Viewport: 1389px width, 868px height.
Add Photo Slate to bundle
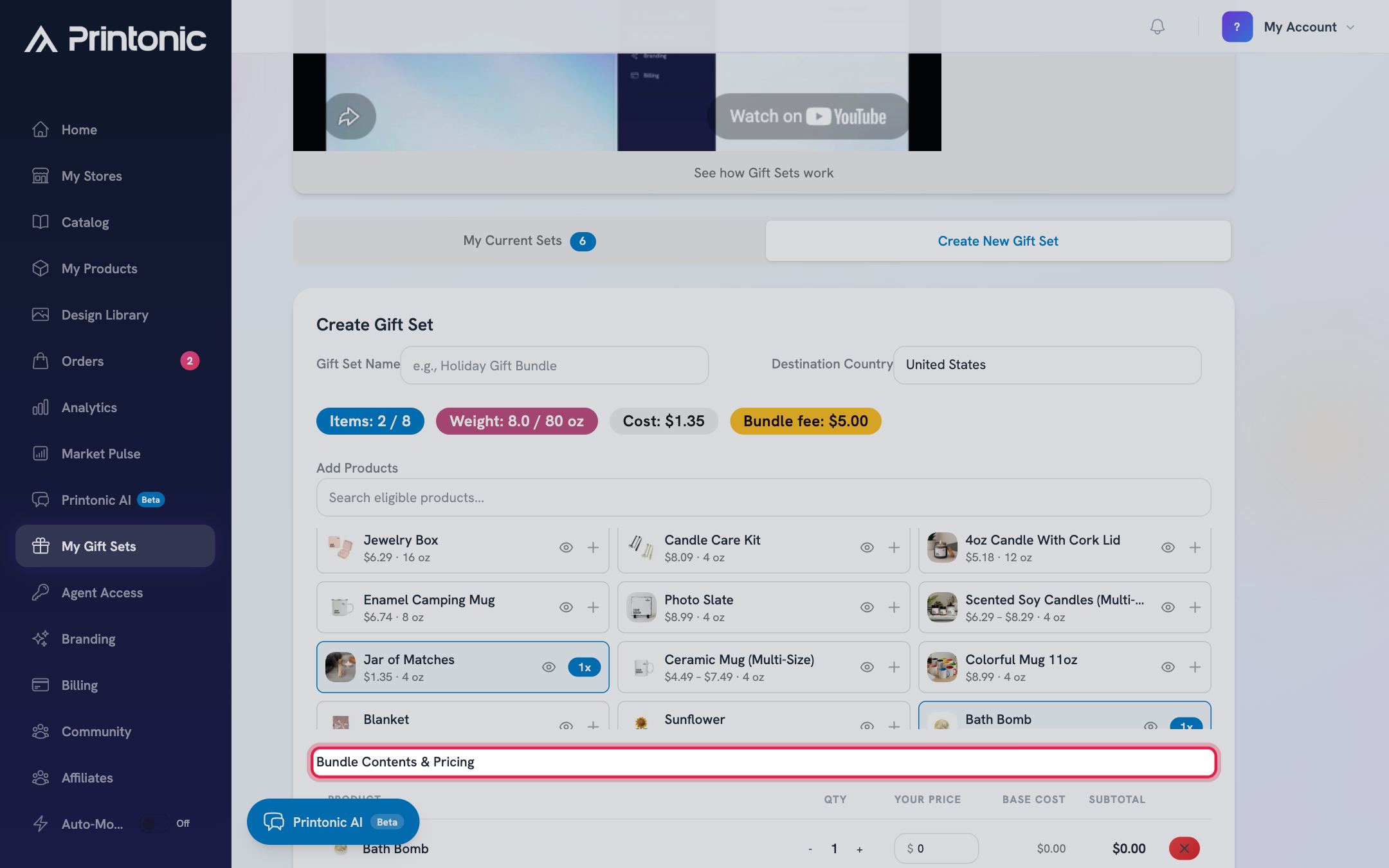(894, 608)
